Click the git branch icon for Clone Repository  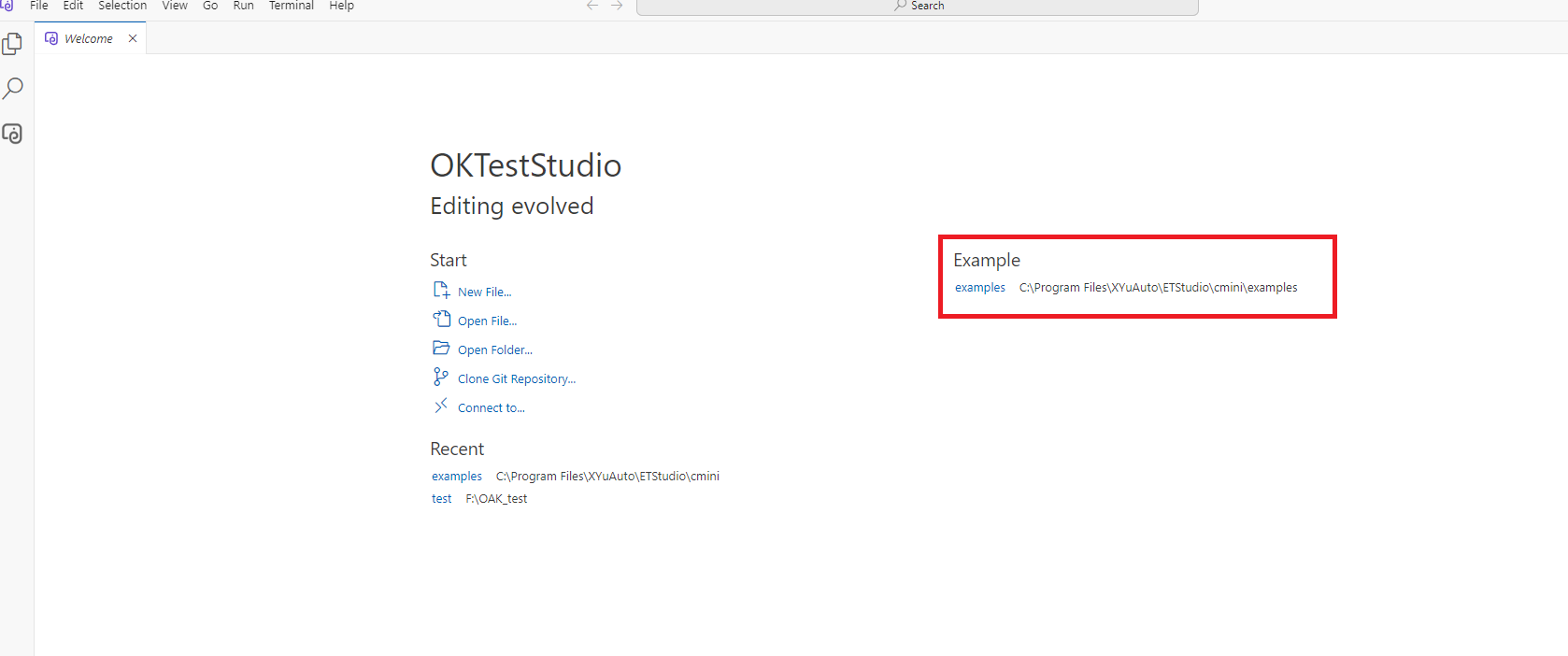(x=441, y=378)
